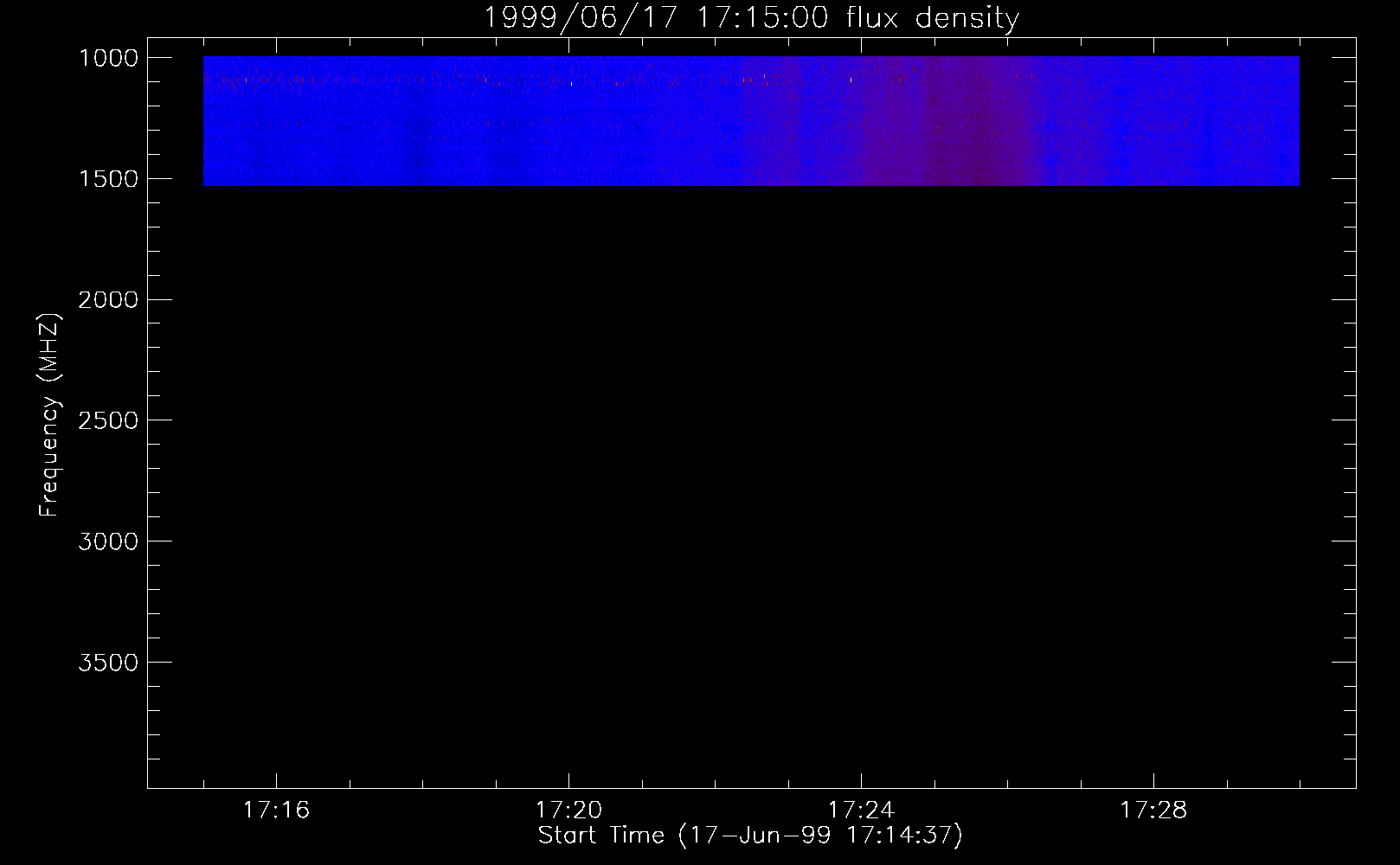Viewport: 1400px width, 865px height.
Task: Click the blue spectrogram flux density band
Action: point(751,121)
